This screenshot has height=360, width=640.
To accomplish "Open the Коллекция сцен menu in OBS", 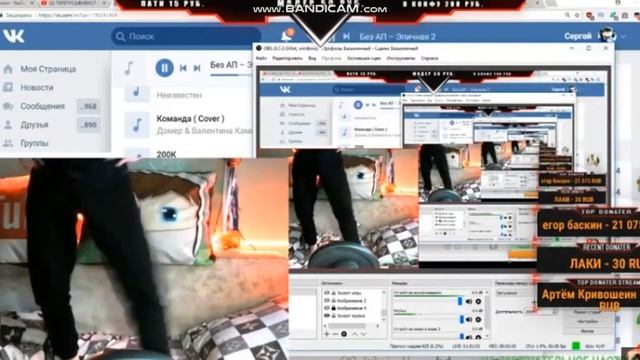I will pos(364,58).
